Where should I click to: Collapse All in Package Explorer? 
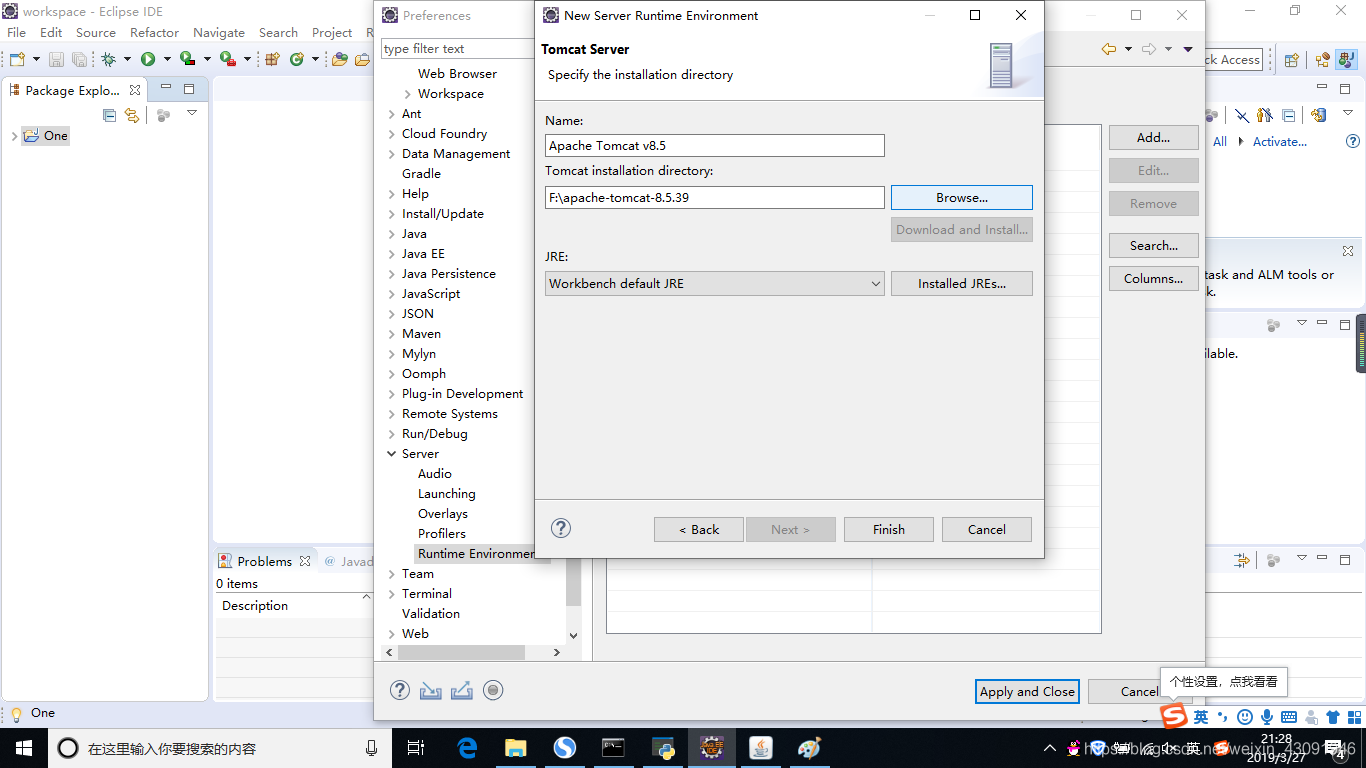coord(110,115)
